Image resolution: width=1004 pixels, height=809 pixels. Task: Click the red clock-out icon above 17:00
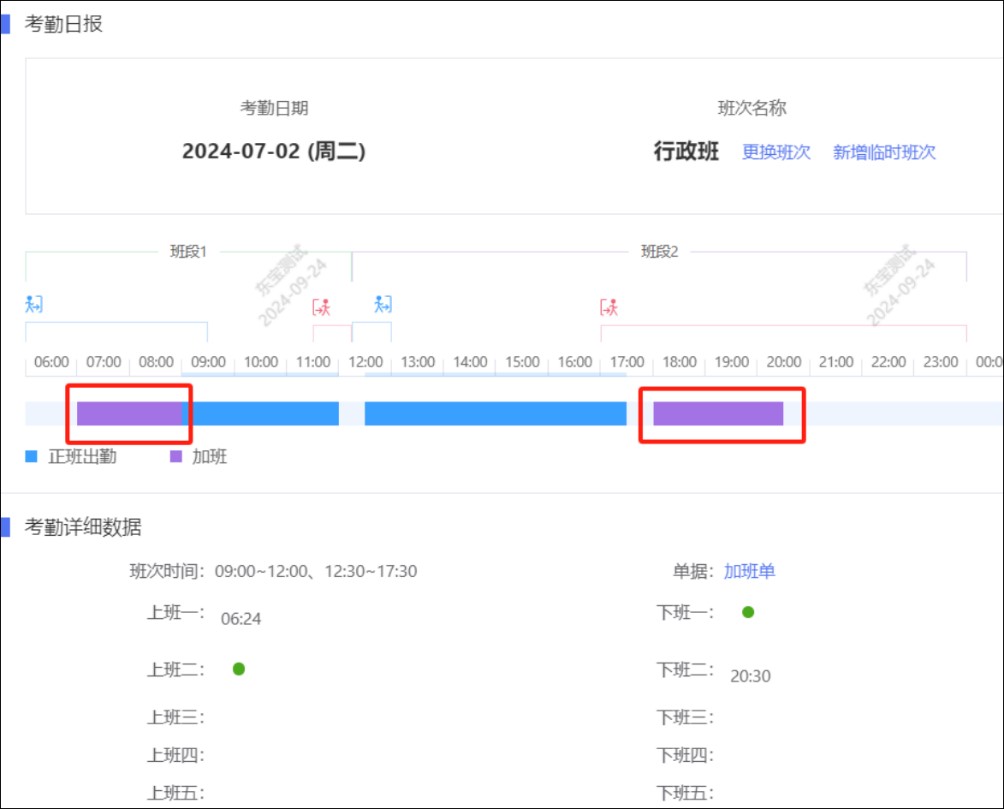[x=609, y=306]
